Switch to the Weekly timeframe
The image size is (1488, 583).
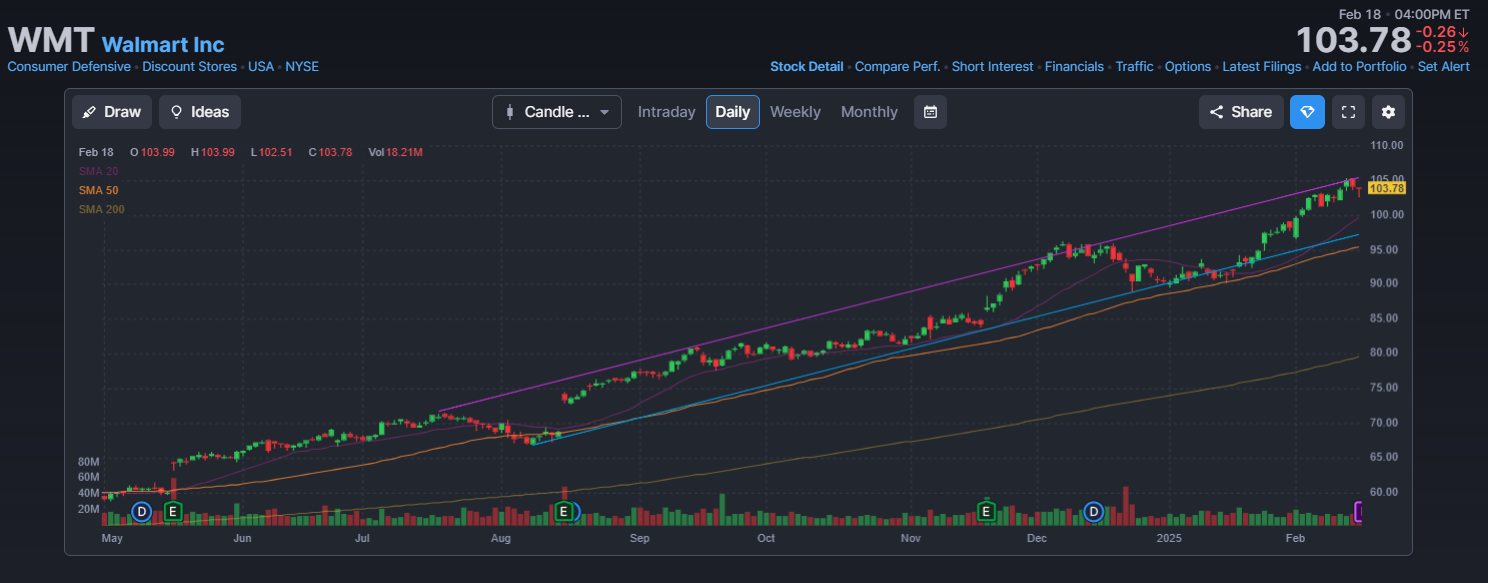795,112
